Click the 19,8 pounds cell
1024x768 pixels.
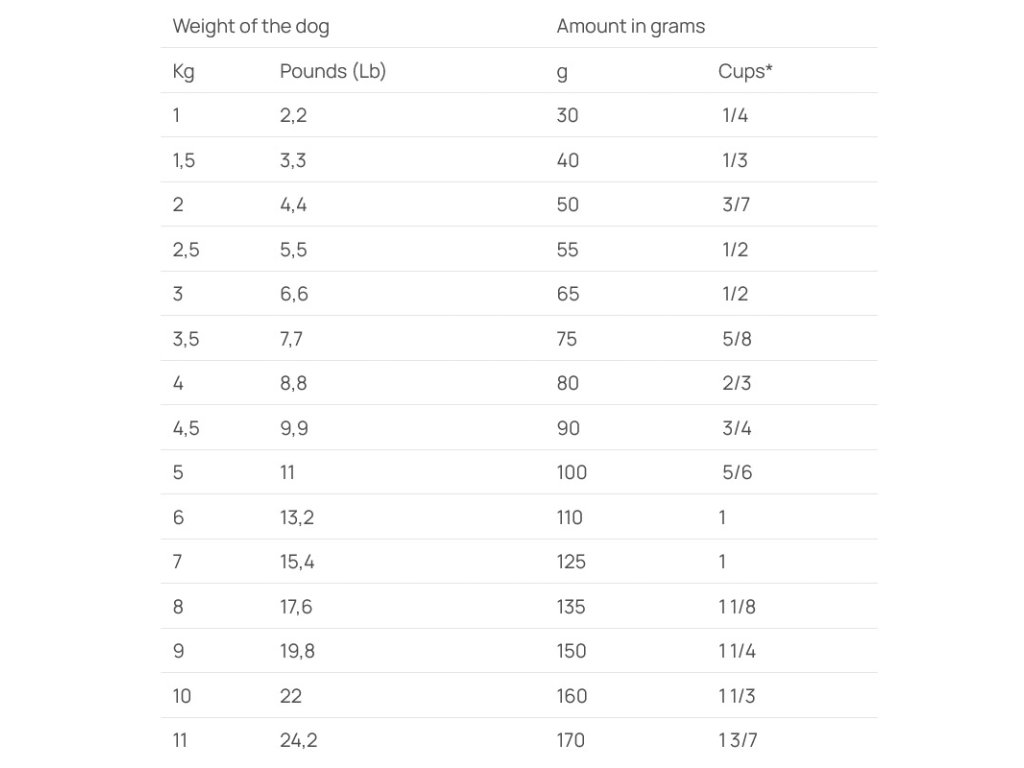pos(297,651)
